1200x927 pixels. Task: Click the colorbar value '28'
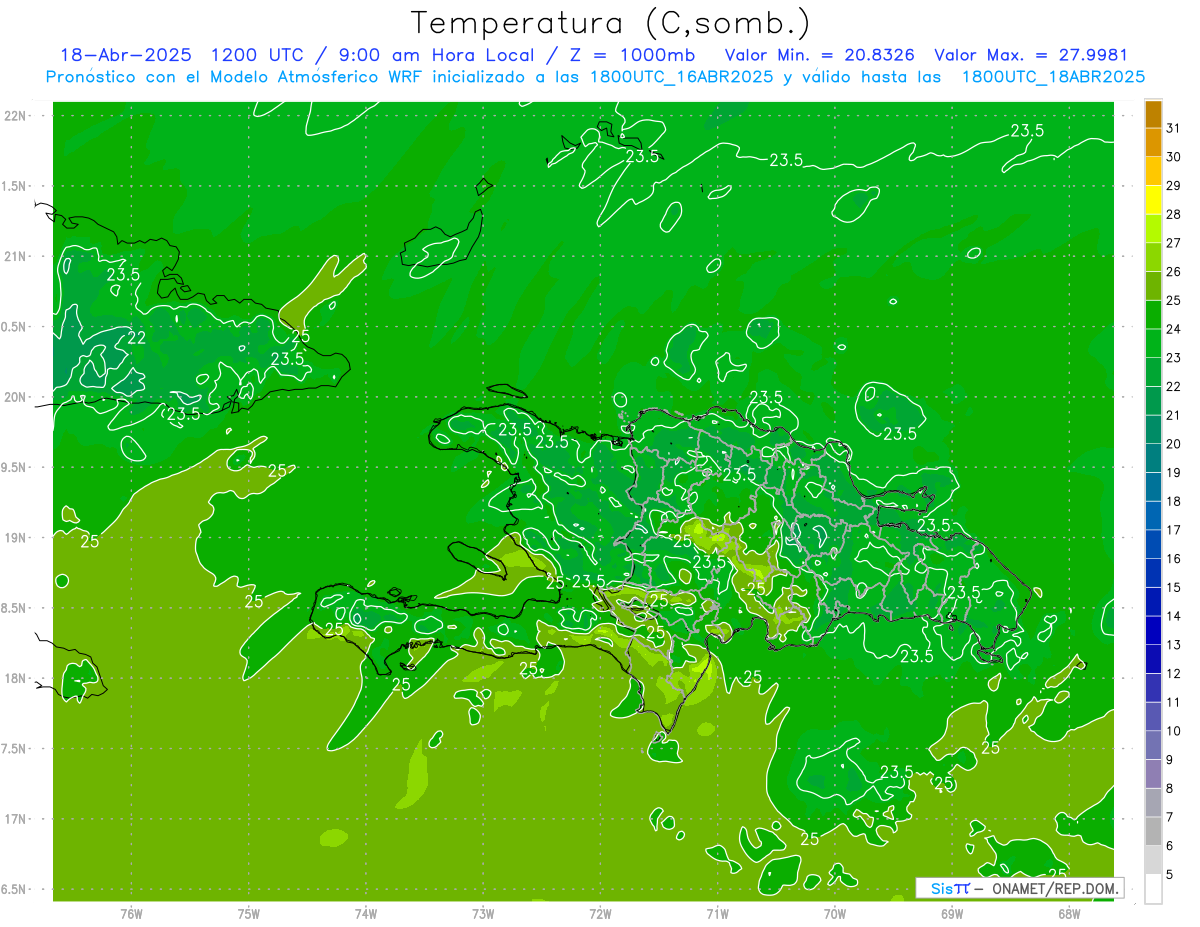[x=1173, y=214]
